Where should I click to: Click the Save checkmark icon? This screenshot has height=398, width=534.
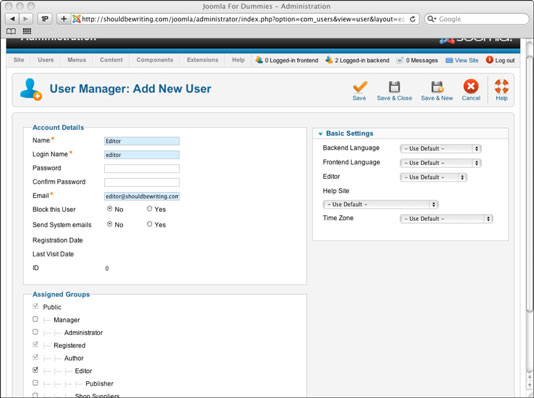(x=360, y=86)
